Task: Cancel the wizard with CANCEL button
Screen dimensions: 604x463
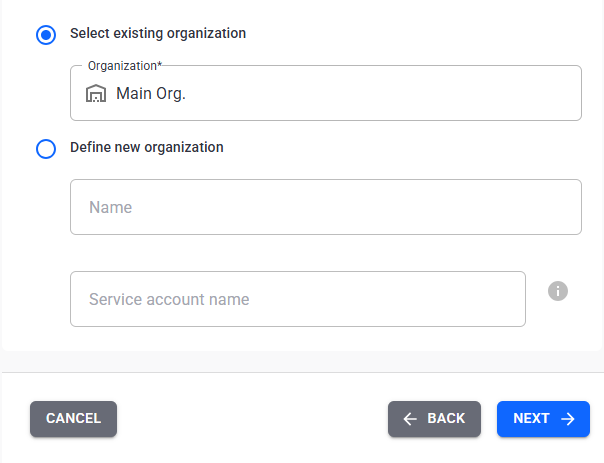Action: 74,419
